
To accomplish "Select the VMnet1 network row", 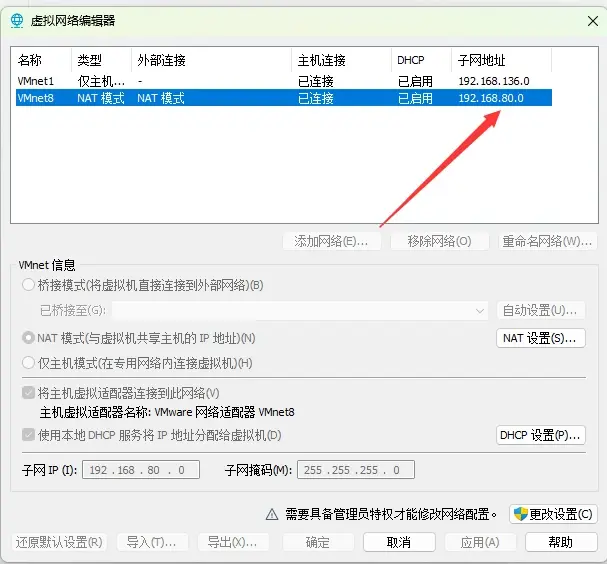I will point(284,81).
